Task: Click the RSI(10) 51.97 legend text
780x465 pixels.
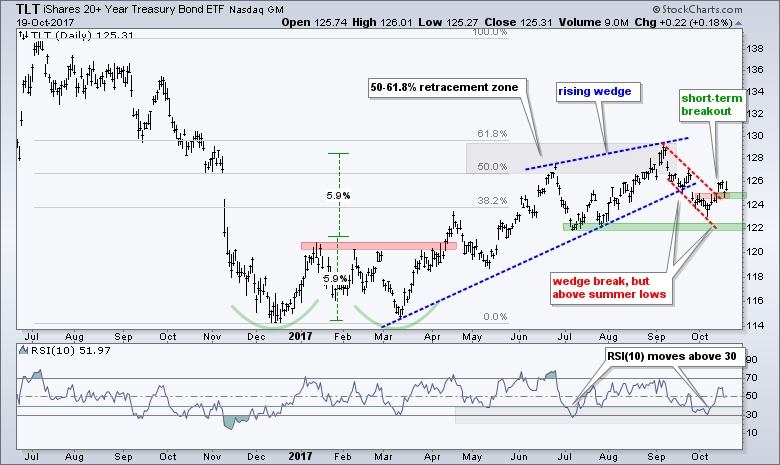Action: coord(71,351)
